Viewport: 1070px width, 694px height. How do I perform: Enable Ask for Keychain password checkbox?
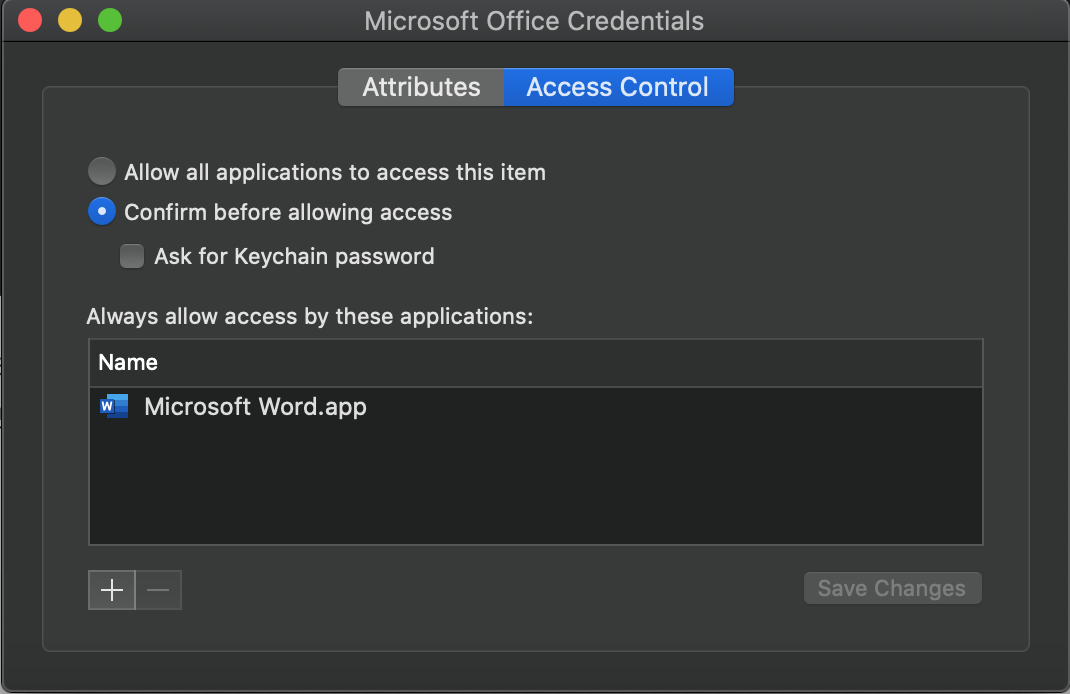[x=132, y=257]
